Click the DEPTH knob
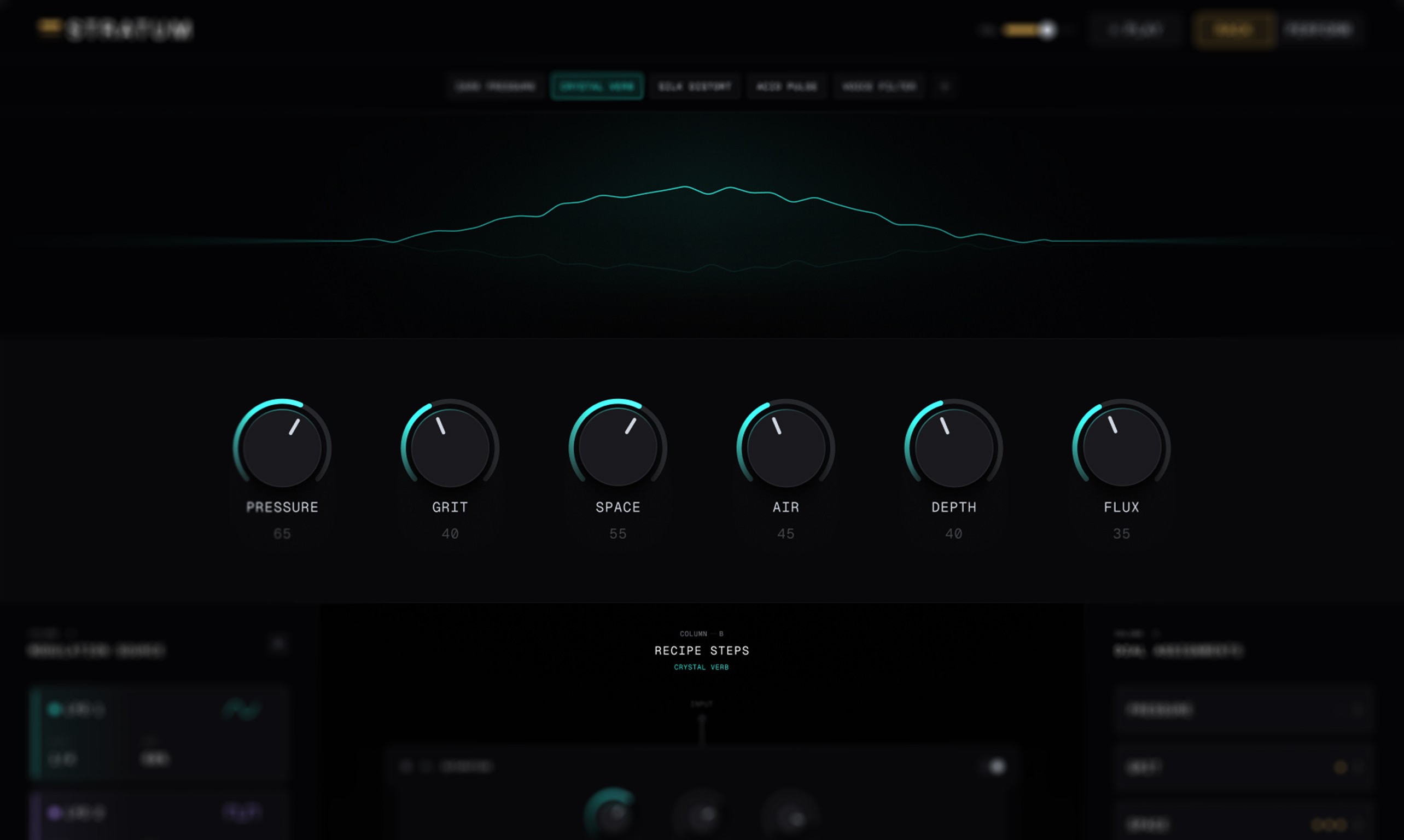This screenshot has height=840, width=1404. coord(954,448)
